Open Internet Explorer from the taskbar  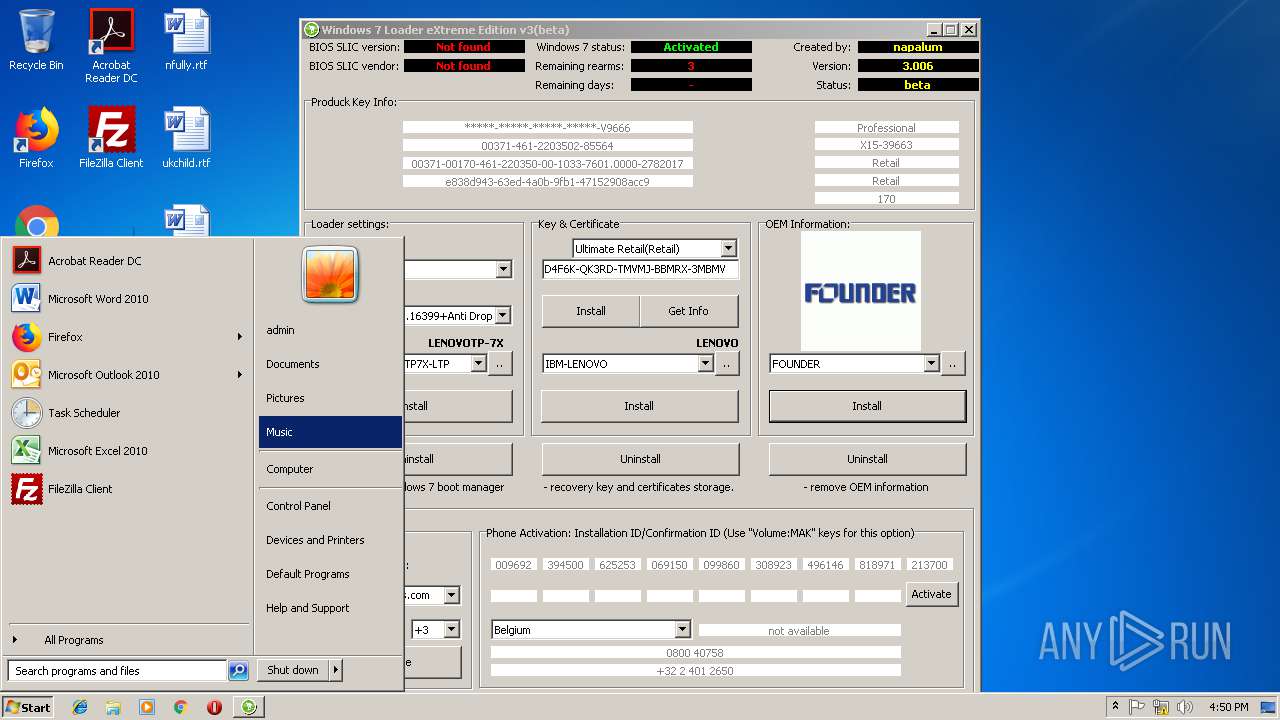[x=80, y=707]
